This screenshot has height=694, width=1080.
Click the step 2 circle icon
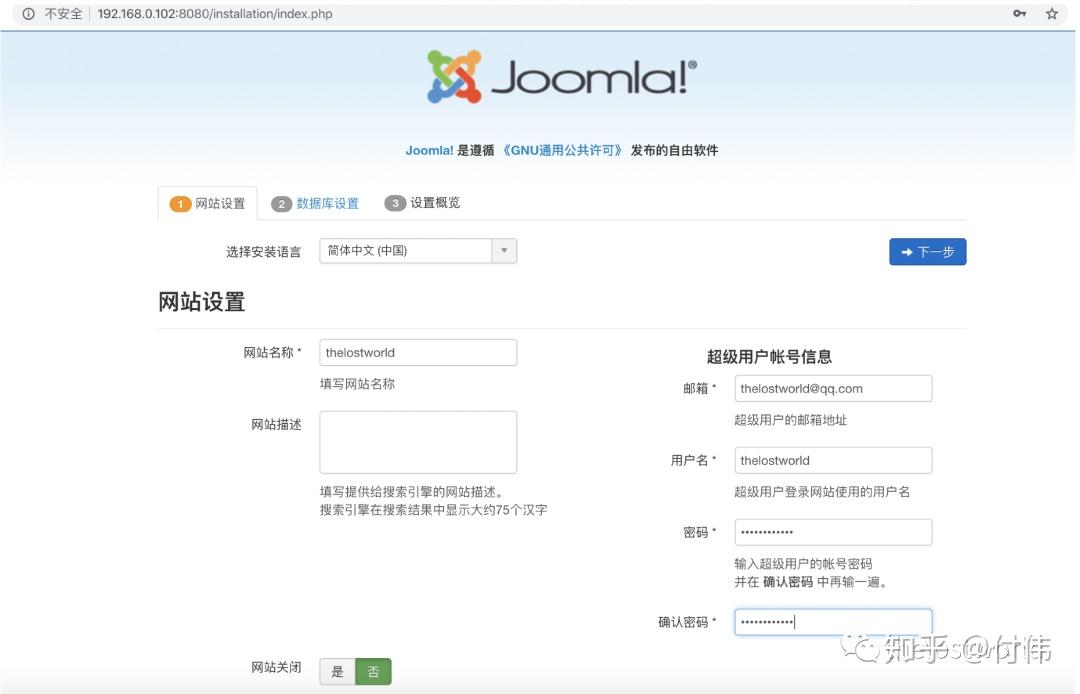point(283,202)
